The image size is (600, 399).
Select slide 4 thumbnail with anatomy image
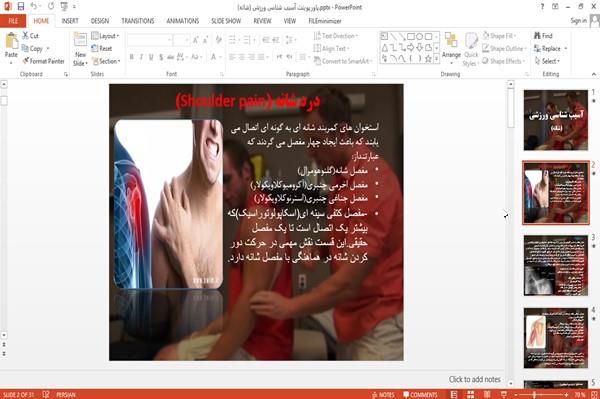556,338
